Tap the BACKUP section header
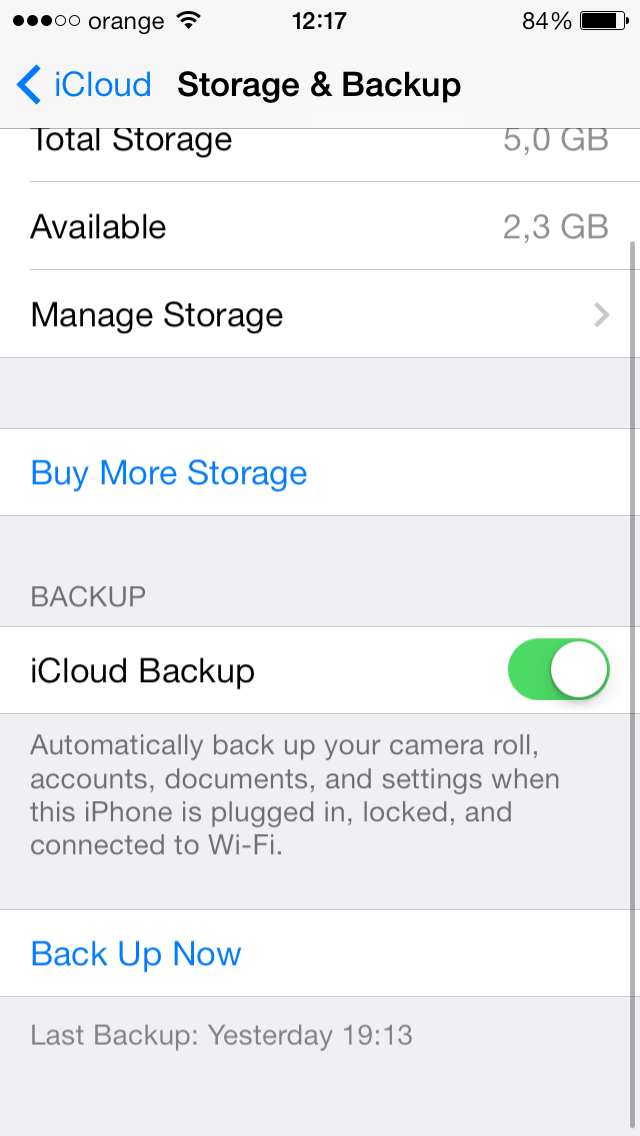This screenshot has height=1136, width=640. pos(88,596)
